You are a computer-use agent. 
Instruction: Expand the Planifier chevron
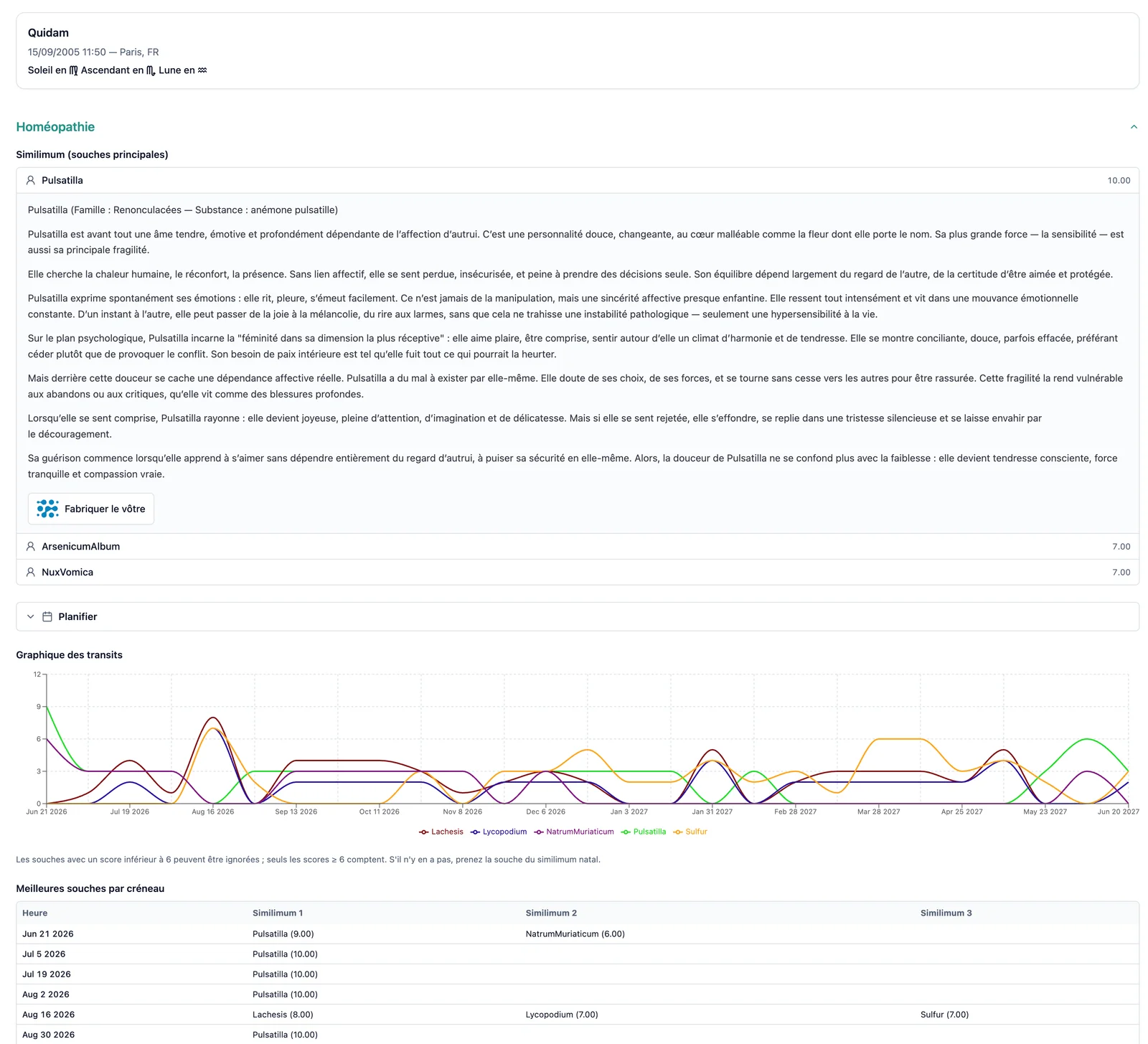[31, 617]
